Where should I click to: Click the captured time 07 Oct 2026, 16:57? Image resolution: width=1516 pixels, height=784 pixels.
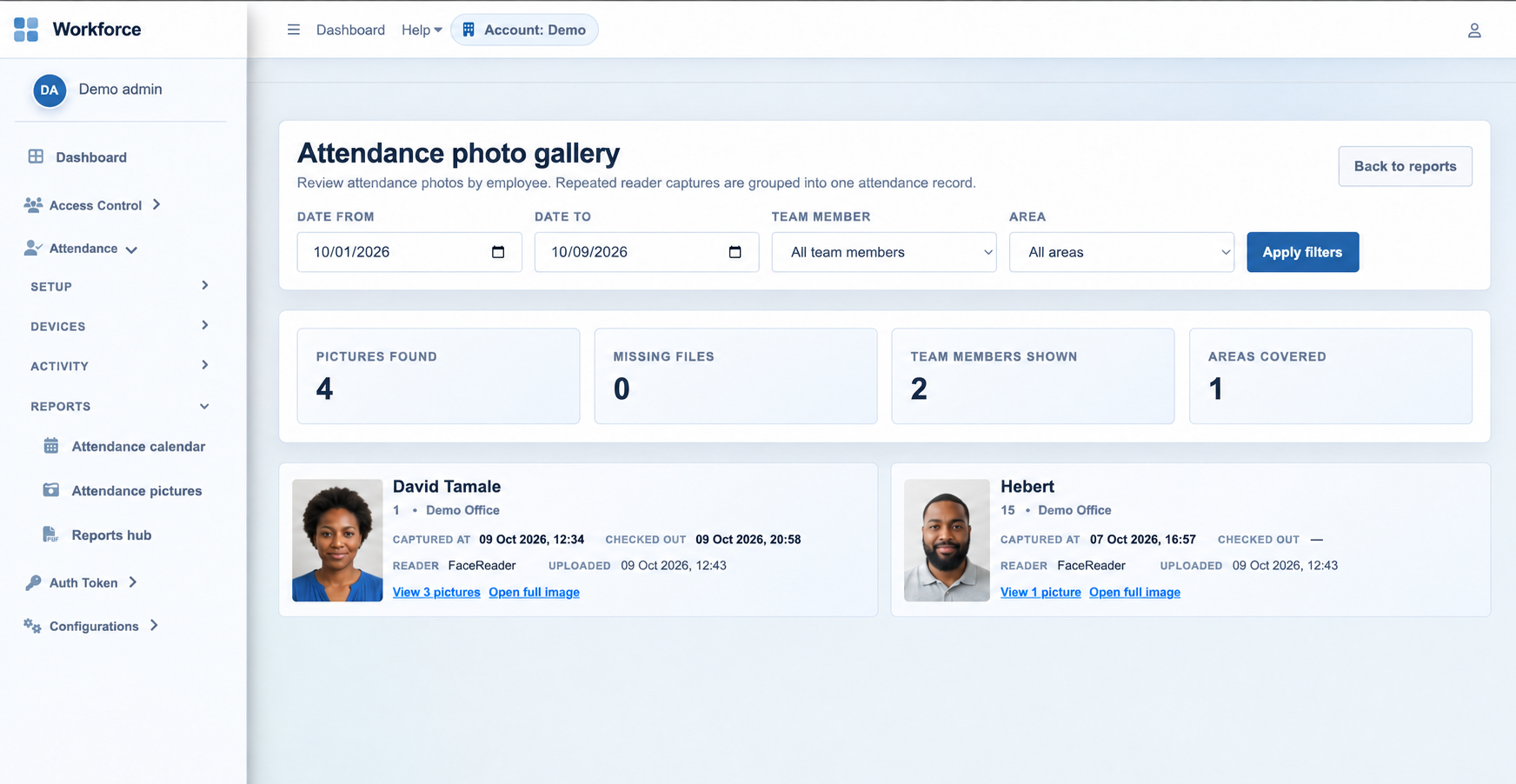[x=1143, y=539]
